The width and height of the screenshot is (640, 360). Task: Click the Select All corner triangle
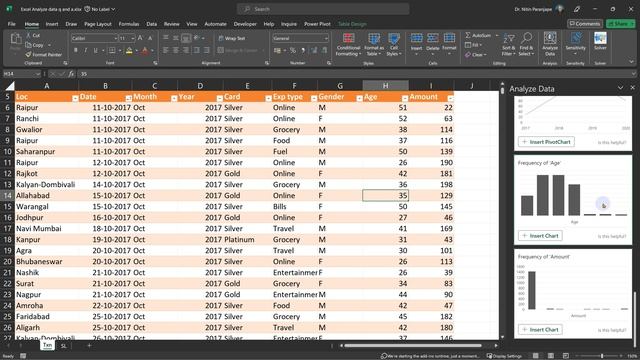10,85
